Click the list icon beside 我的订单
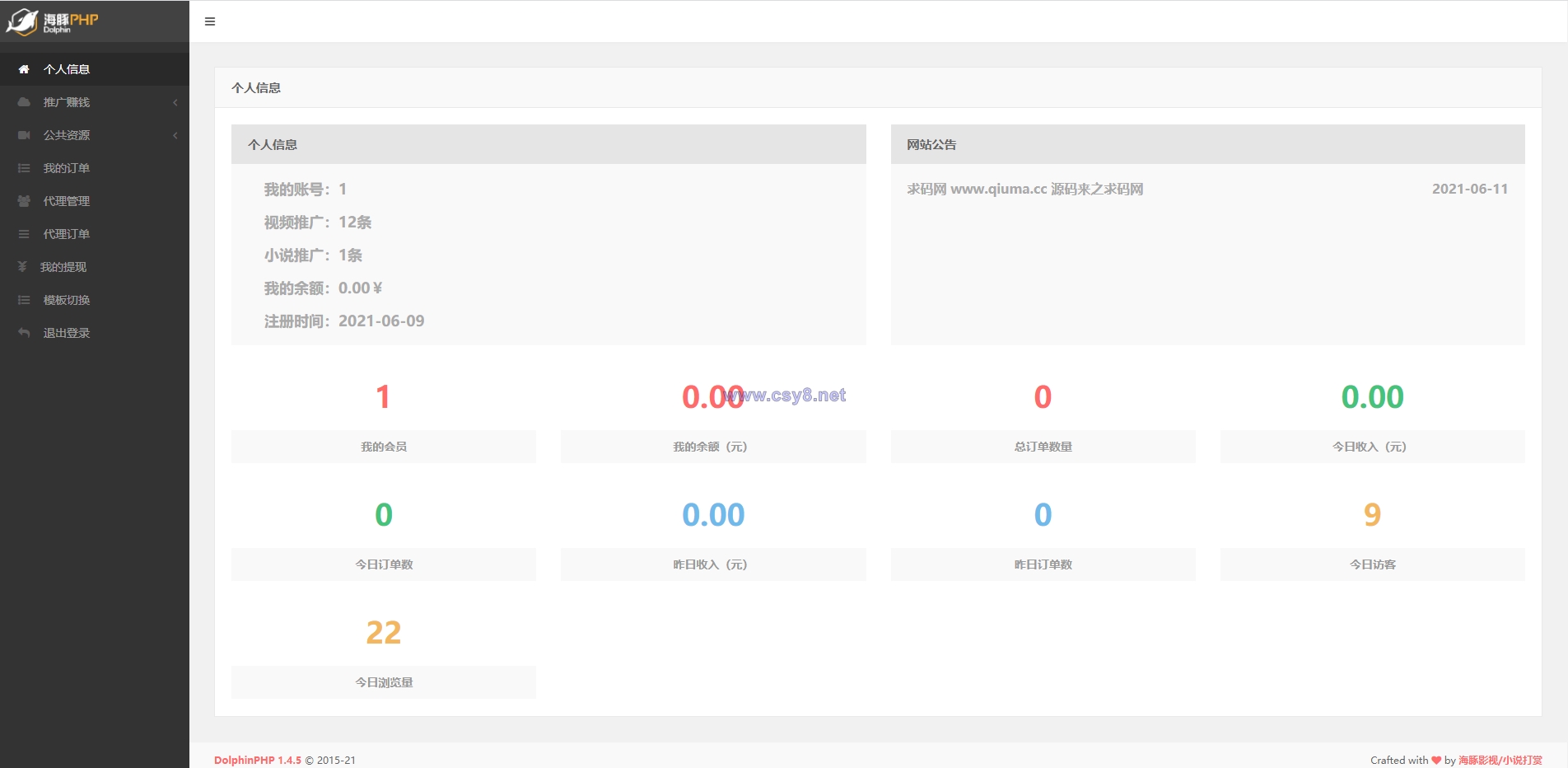The width and height of the screenshot is (1568, 768). pyautogui.click(x=24, y=168)
